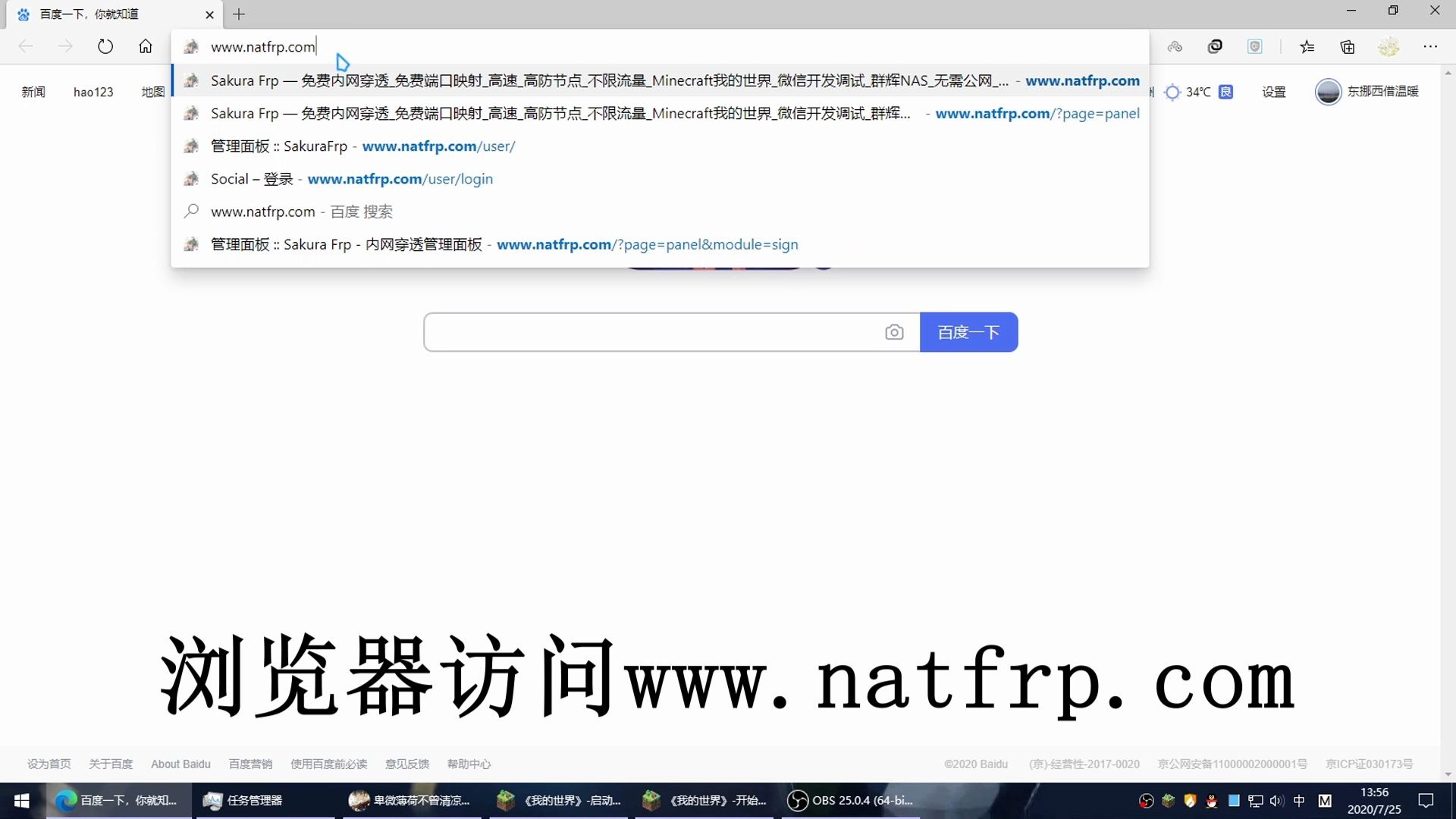Go forward with the forward arrow
Screen dimensions: 1456x819
click(65, 46)
